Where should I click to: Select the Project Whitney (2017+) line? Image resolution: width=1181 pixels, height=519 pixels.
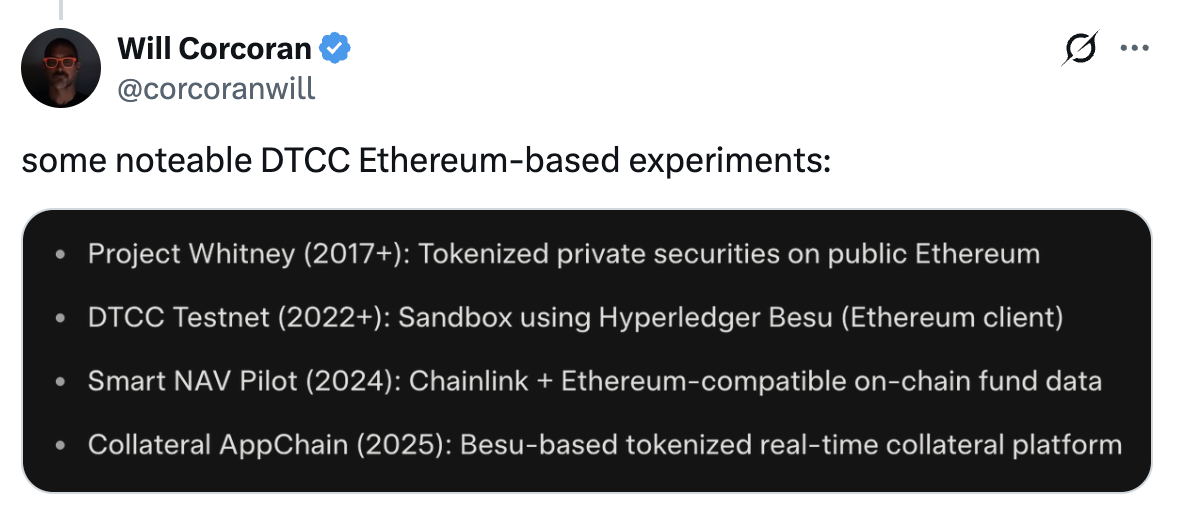coord(563,254)
